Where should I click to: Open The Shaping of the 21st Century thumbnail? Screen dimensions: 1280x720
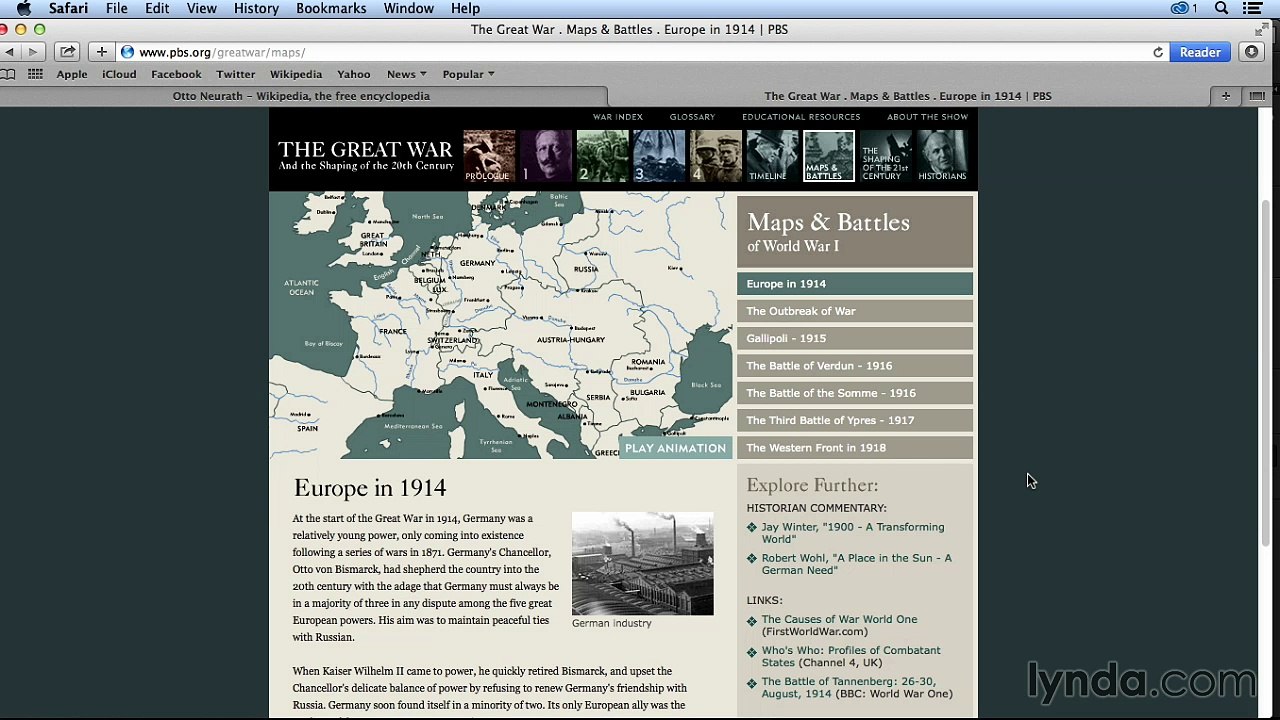pyautogui.click(x=886, y=156)
